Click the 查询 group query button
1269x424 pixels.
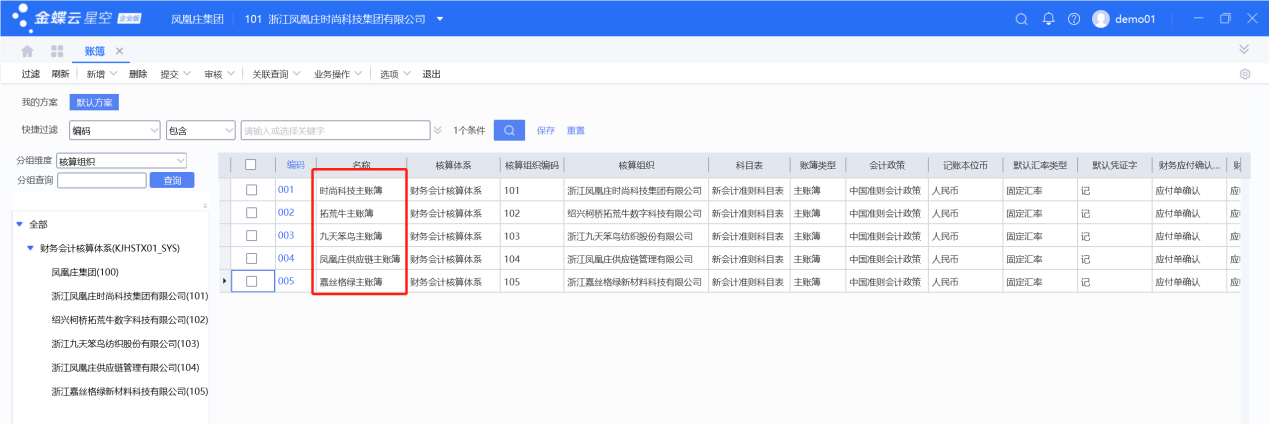(x=172, y=180)
